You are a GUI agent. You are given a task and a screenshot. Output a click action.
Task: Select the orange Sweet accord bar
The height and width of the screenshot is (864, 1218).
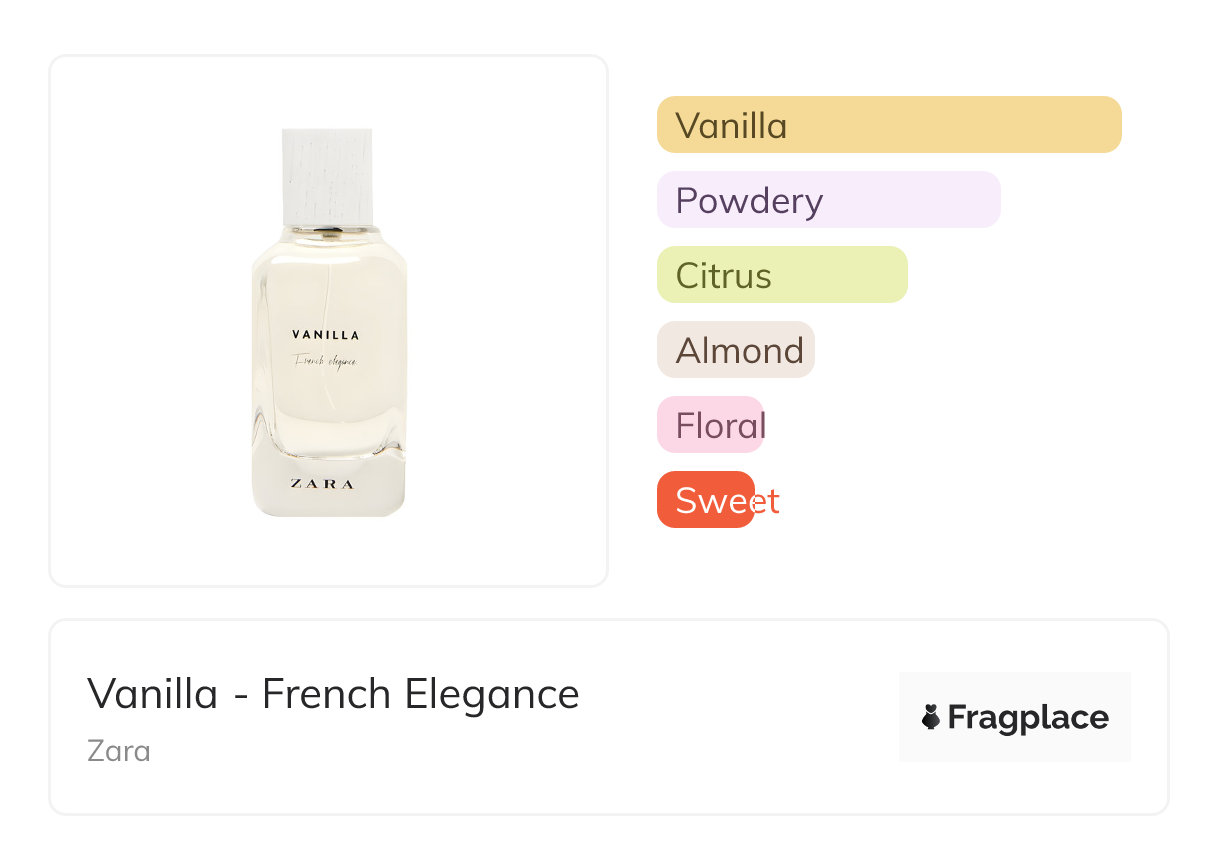(705, 499)
